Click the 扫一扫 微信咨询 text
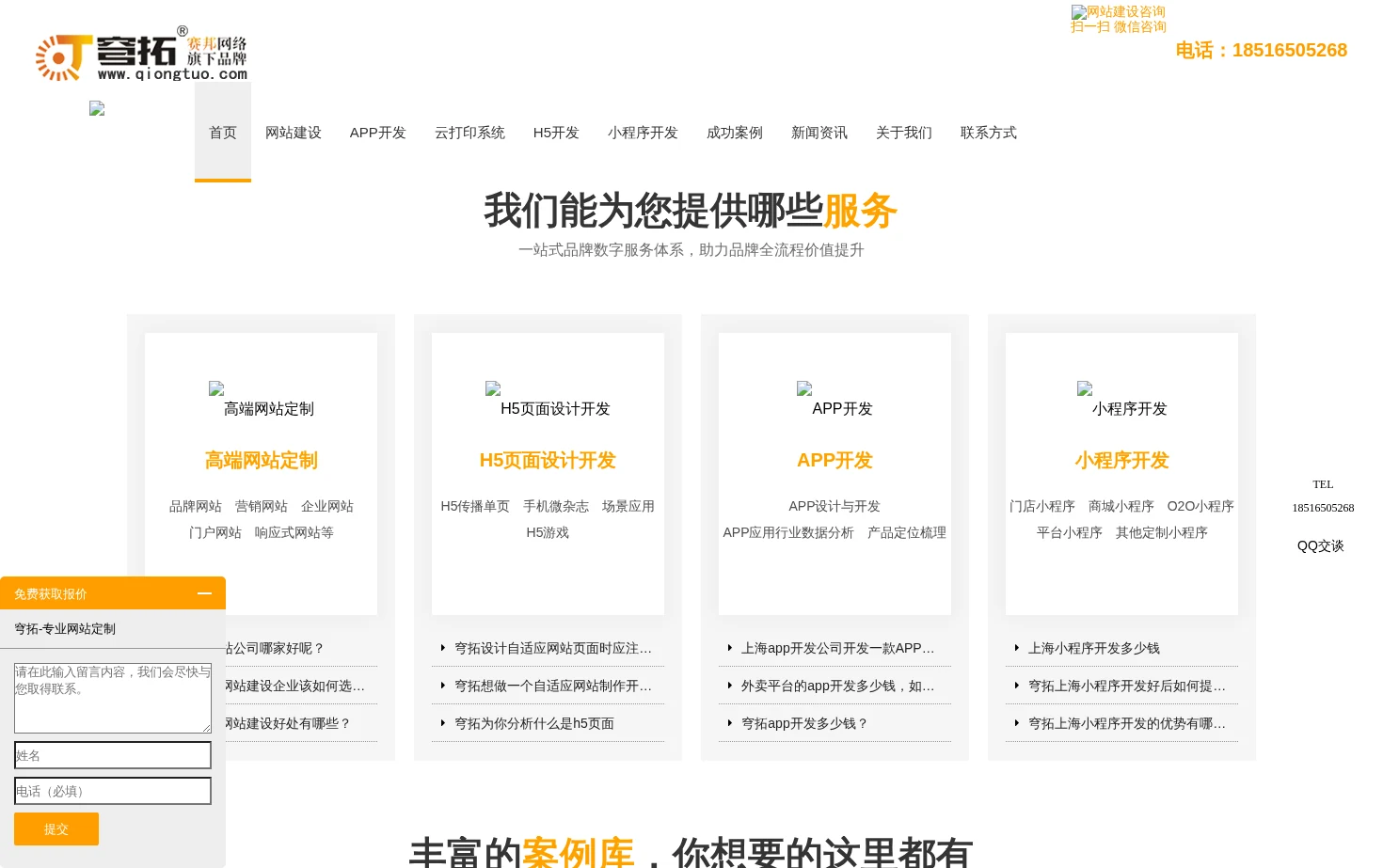This screenshot has height=868, width=1383. (x=1119, y=27)
